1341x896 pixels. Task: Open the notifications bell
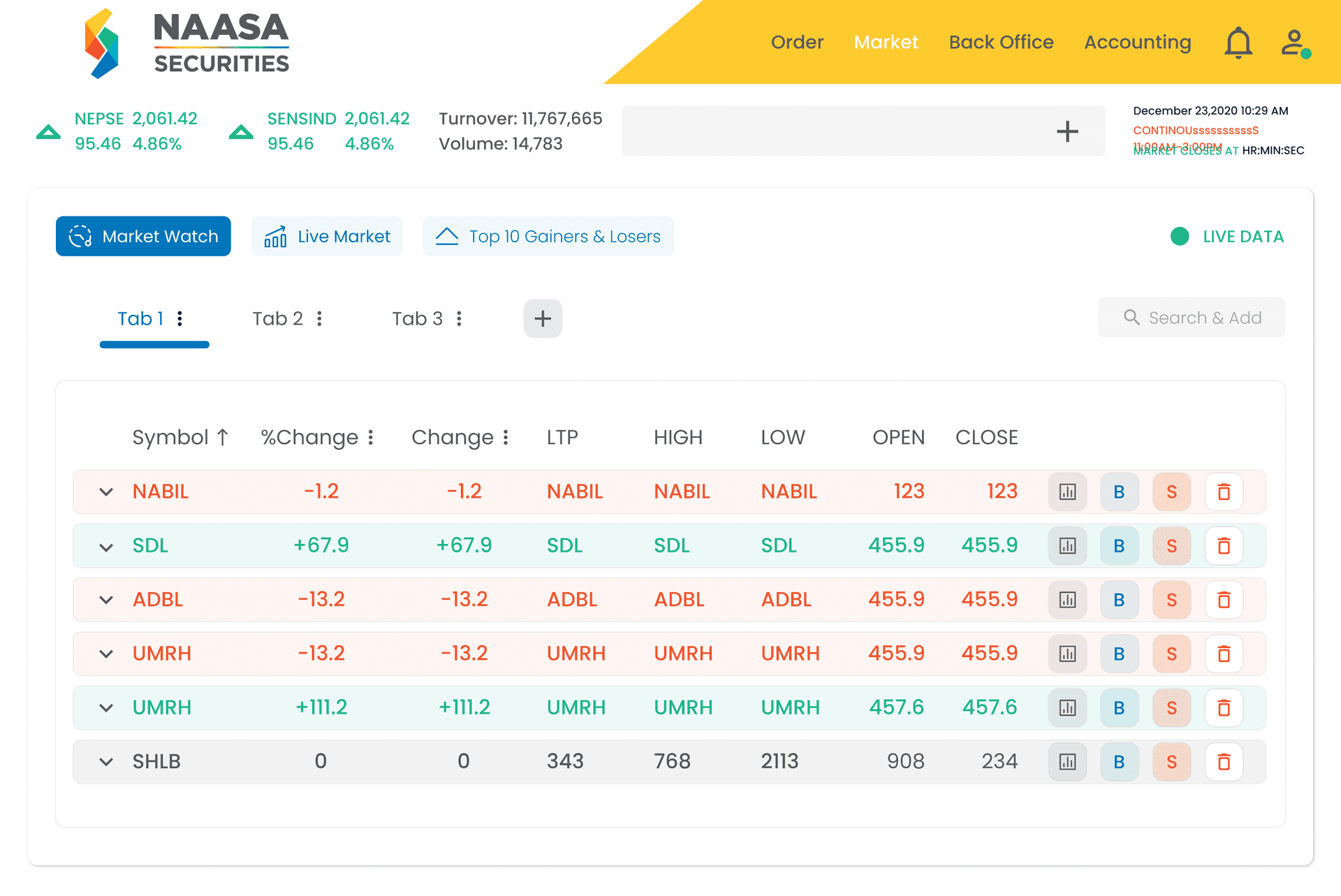[1238, 43]
